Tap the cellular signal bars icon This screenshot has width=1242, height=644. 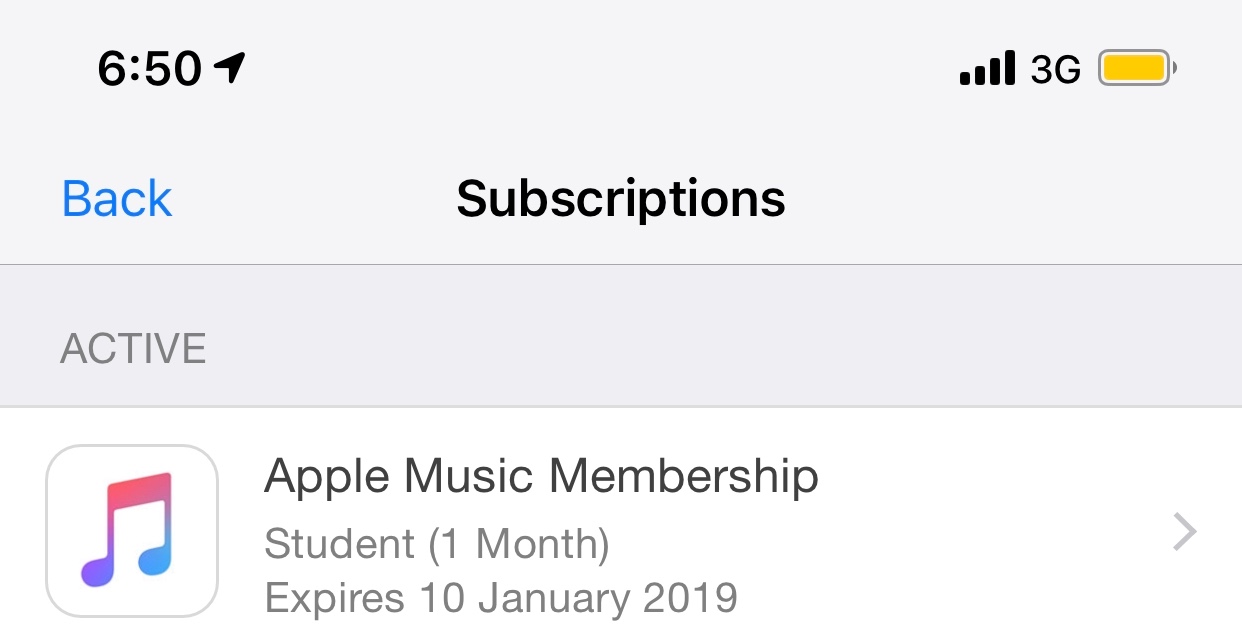987,69
